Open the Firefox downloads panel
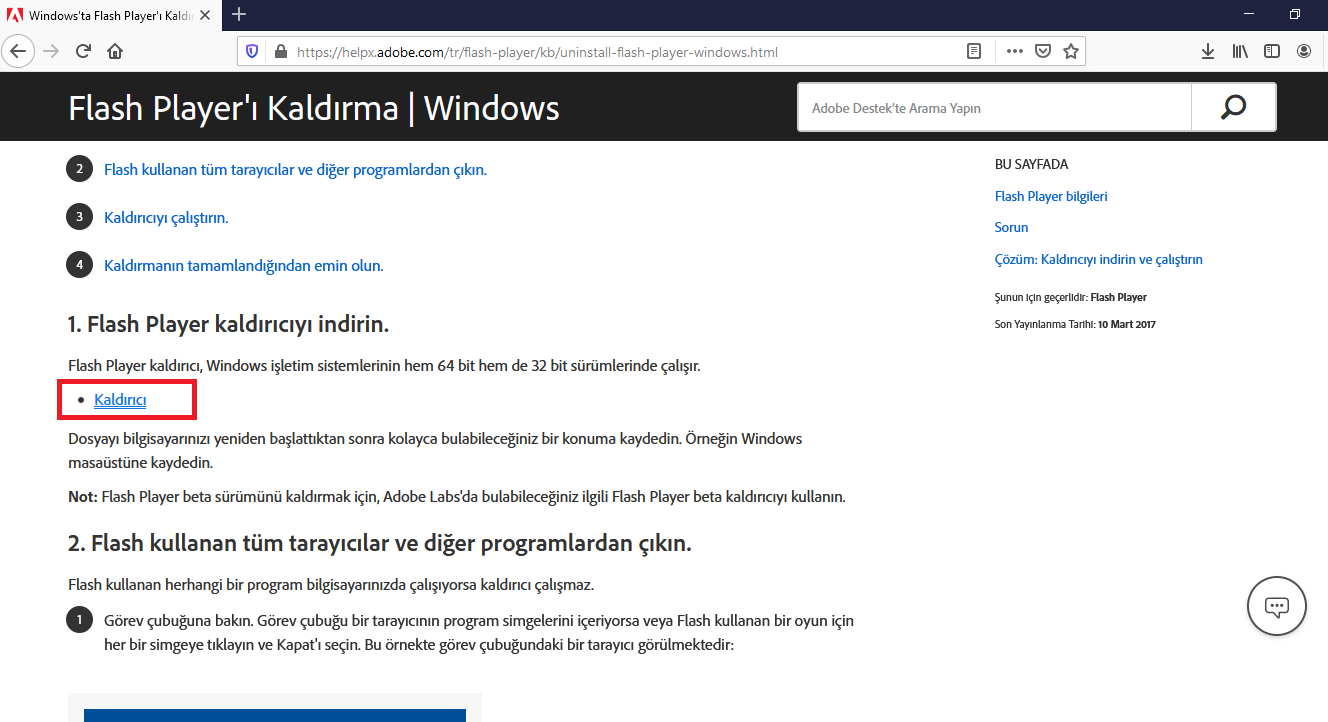 click(x=1208, y=51)
